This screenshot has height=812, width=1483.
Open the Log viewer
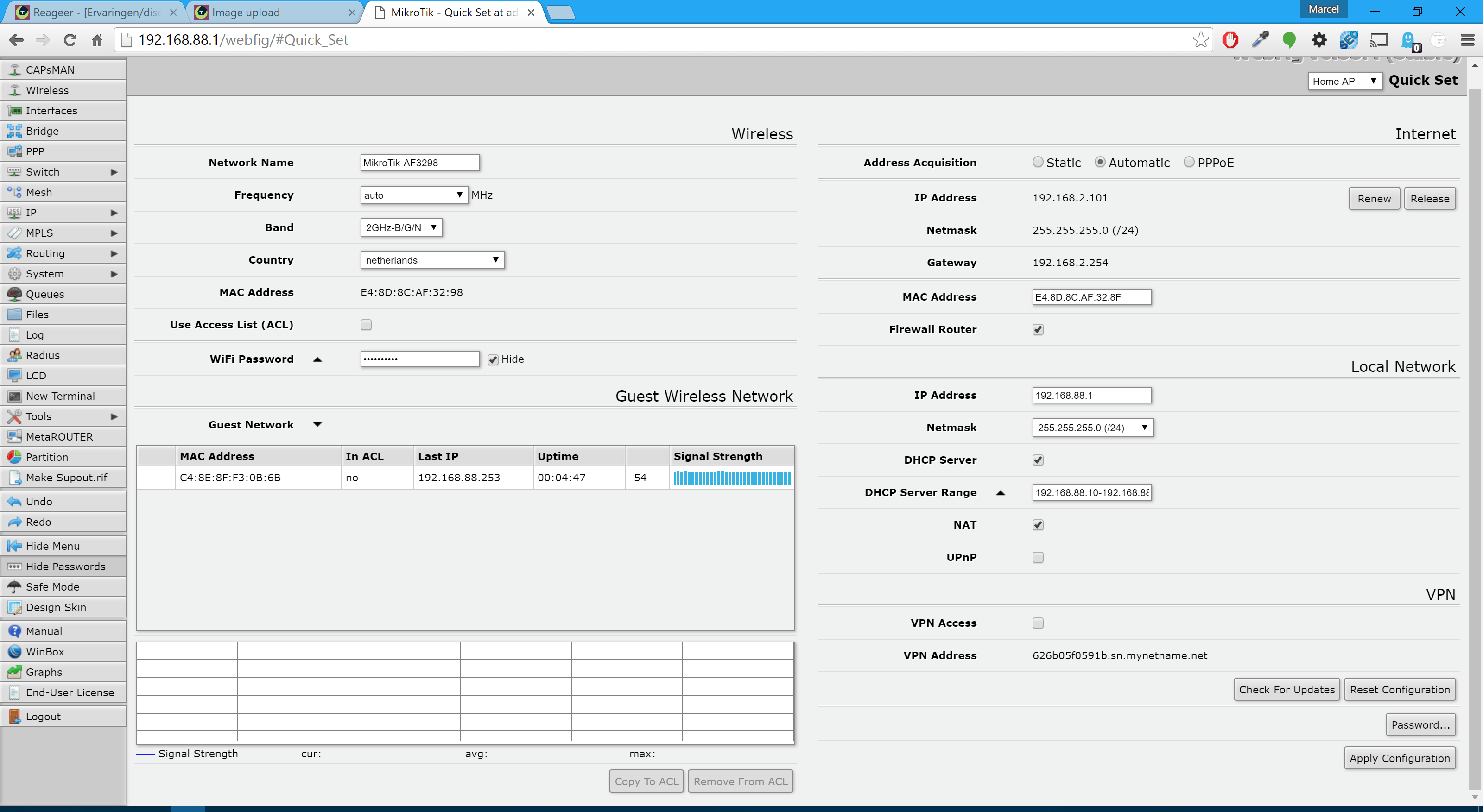pos(63,335)
